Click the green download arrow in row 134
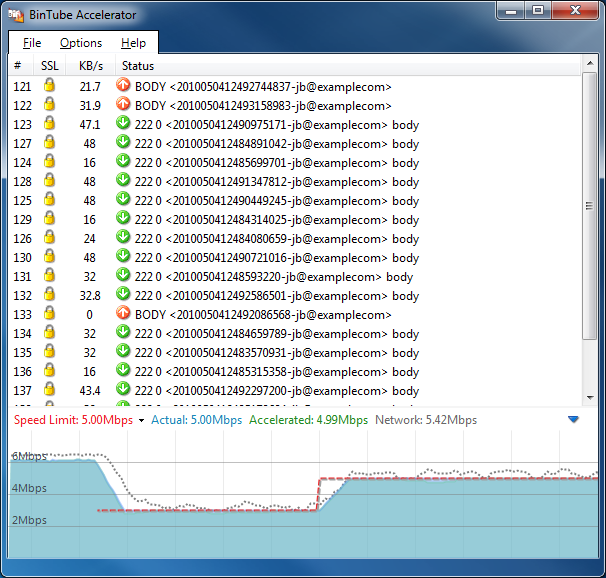This screenshot has height=578, width=606. coord(123,332)
